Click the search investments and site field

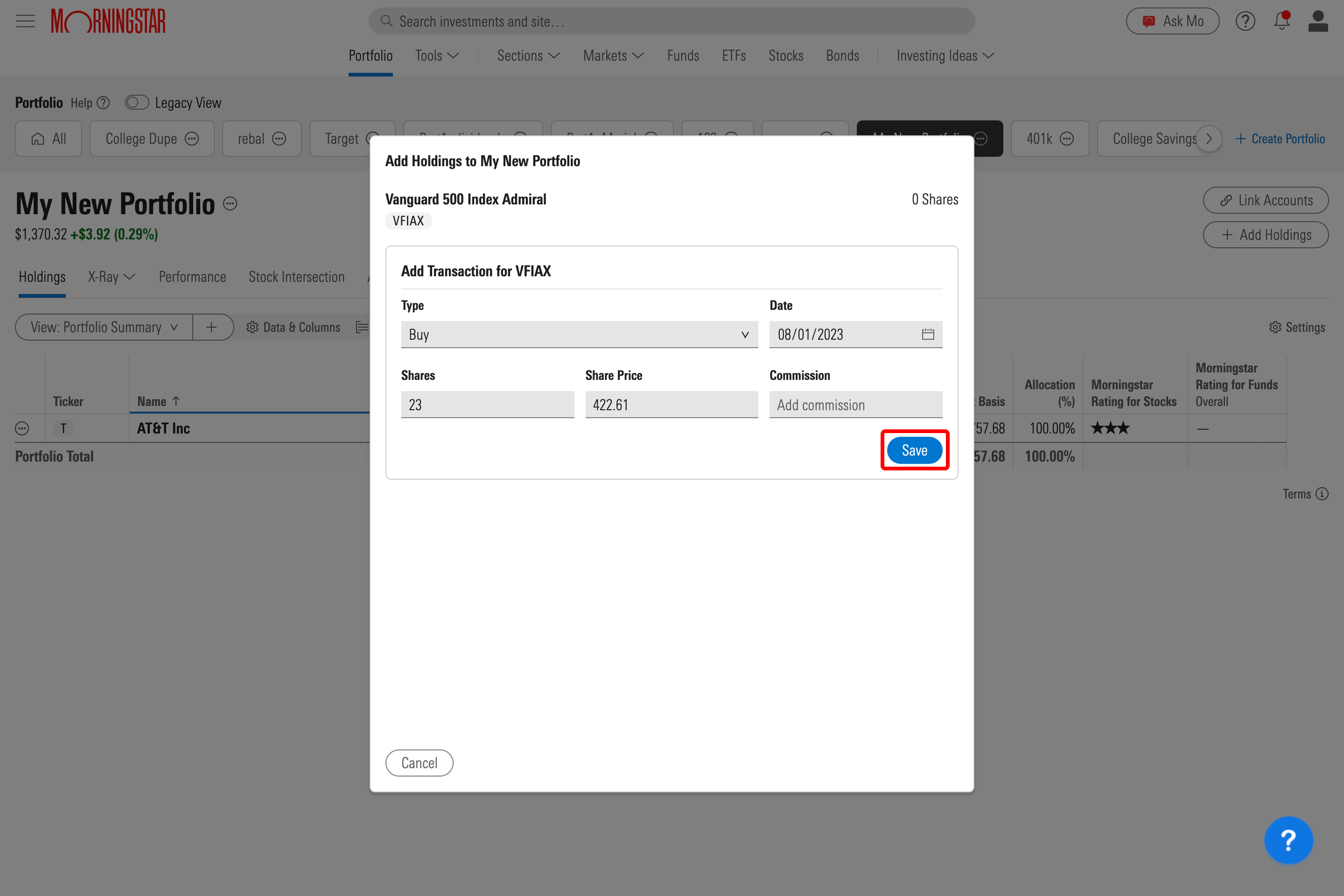click(672, 21)
